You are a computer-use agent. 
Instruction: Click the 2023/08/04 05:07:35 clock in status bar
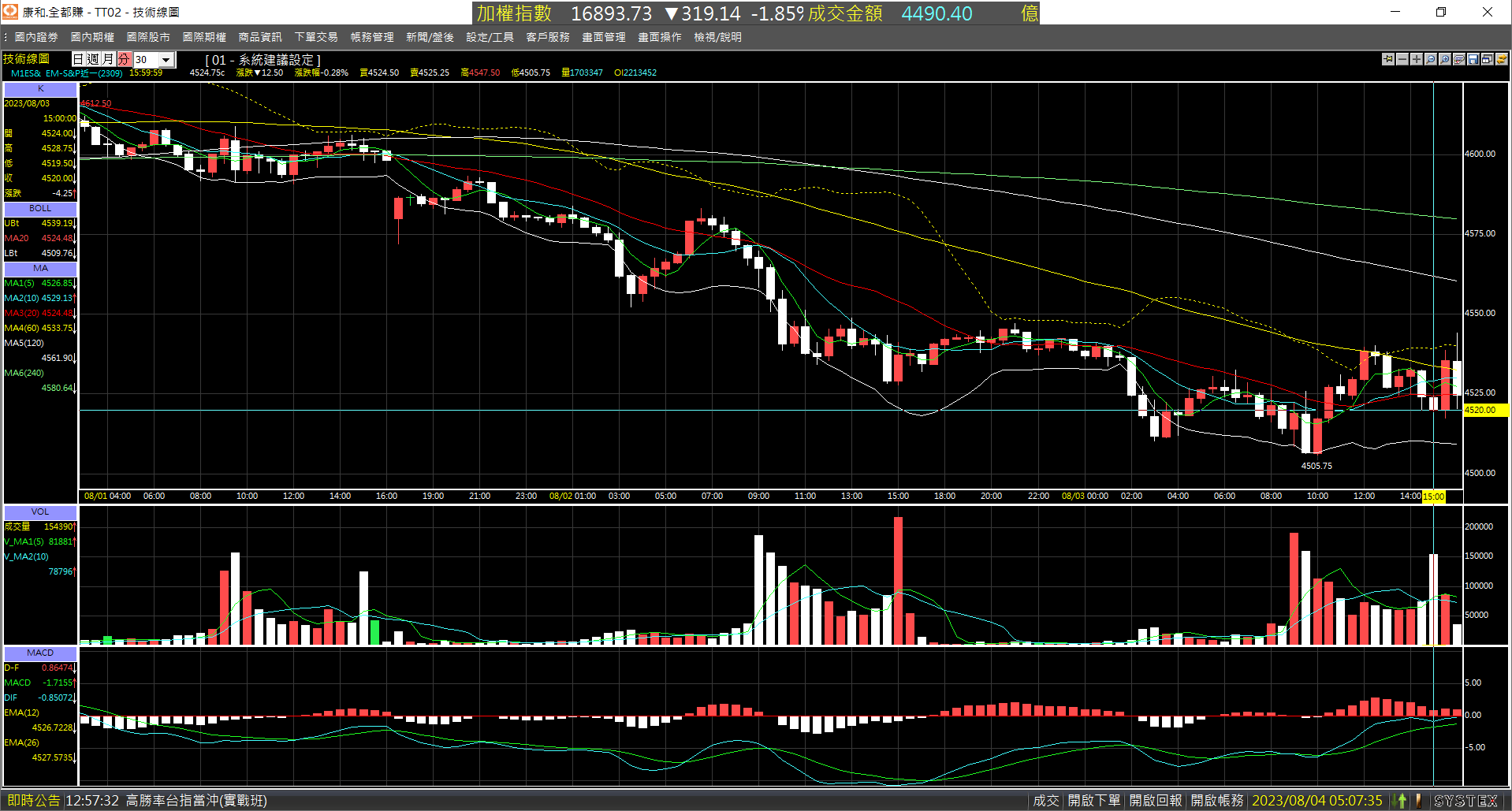pyautogui.click(x=1316, y=801)
